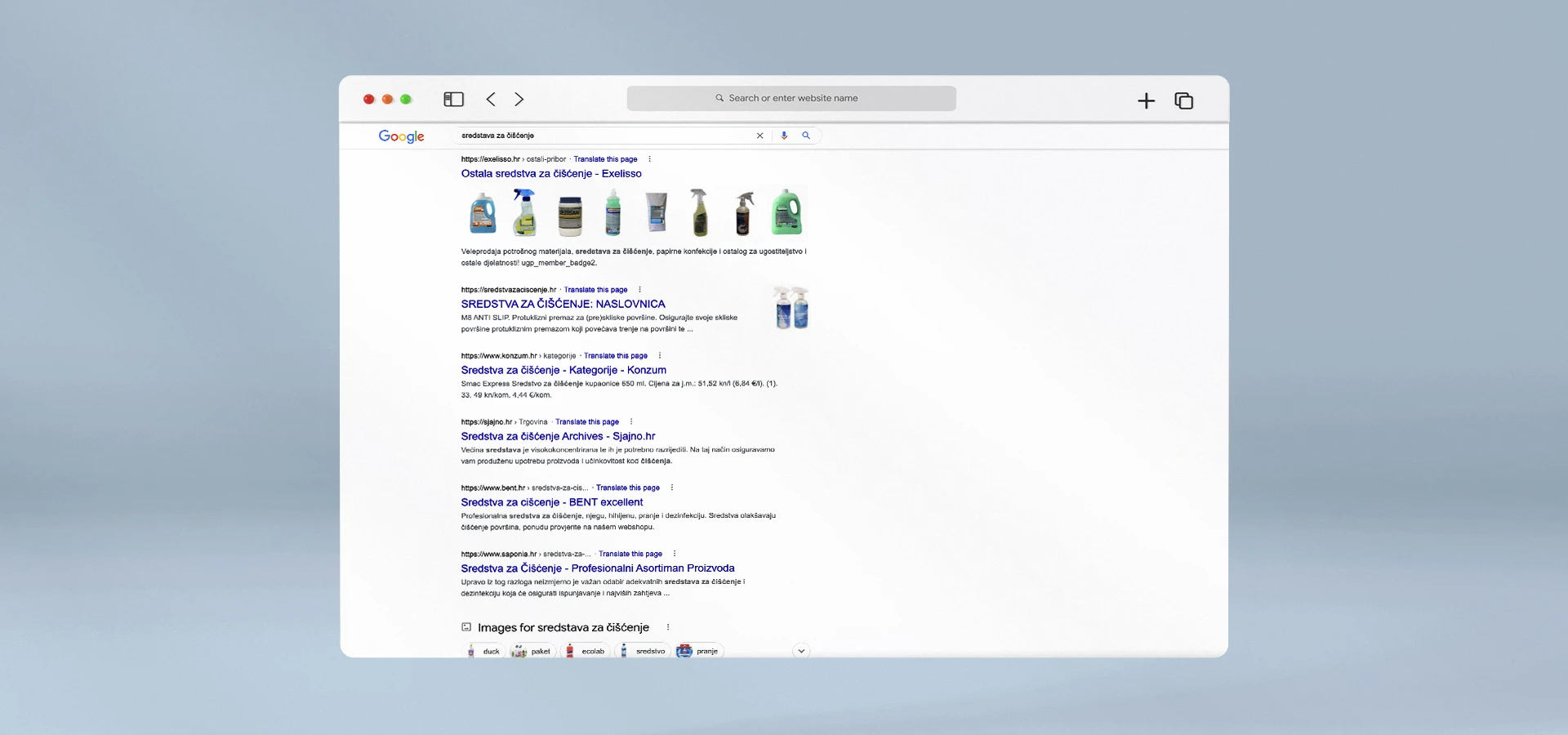The image size is (1568, 735).
Task: Click the grey pouch product thumbnail
Action: (x=656, y=212)
